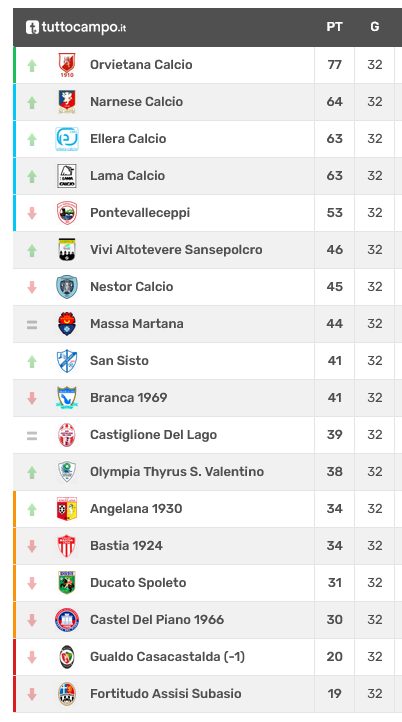Image resolution: width=402 pixels, height=722 pixels.
Task: Click the Ellera Calcio team crest
Action: pyautogui.click(x=67, y=139)
